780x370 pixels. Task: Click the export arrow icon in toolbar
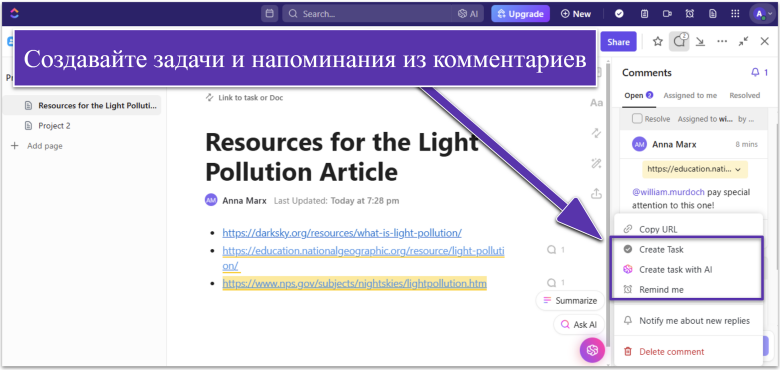pyautogui.click(x=700, y=42)
